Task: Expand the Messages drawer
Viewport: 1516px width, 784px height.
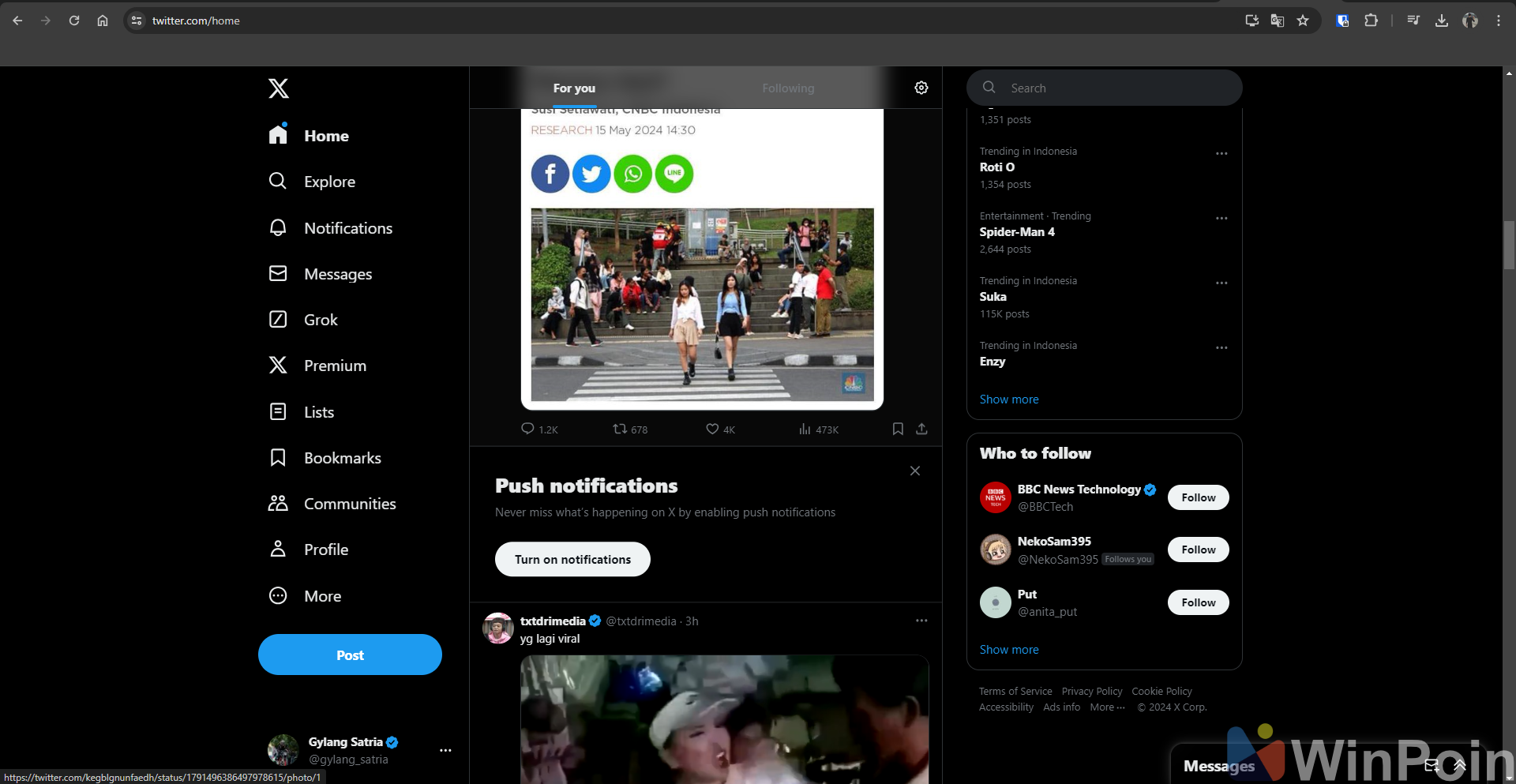Action: pos(1460,765)
